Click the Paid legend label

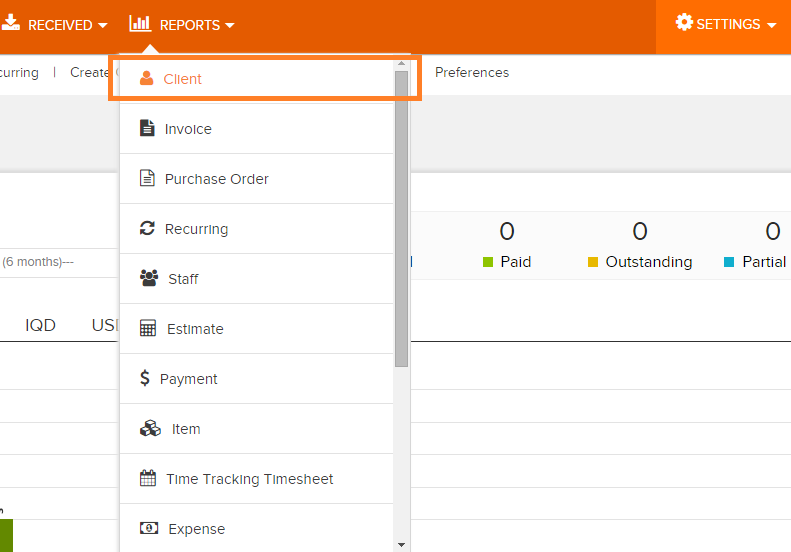coord(516,262)
